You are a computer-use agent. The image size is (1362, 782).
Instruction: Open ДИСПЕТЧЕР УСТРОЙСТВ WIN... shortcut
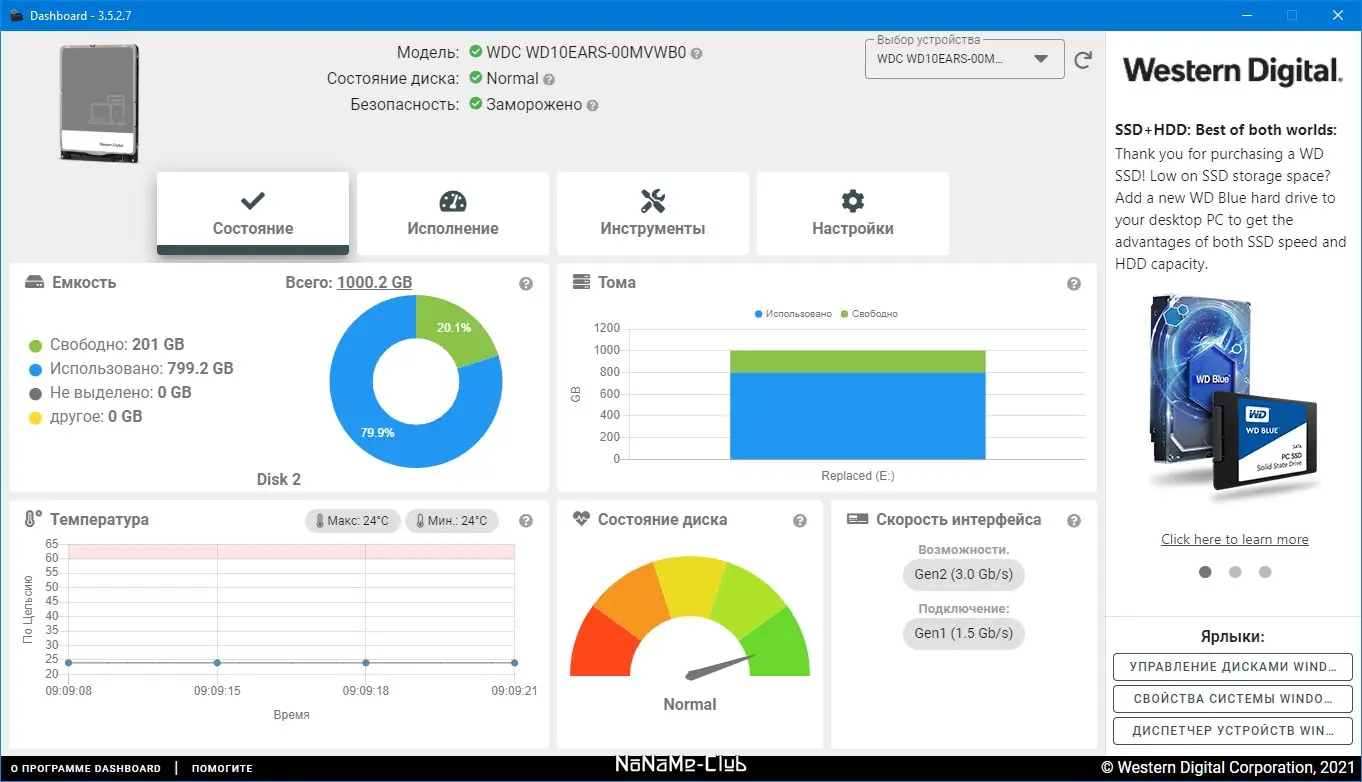1233,731
